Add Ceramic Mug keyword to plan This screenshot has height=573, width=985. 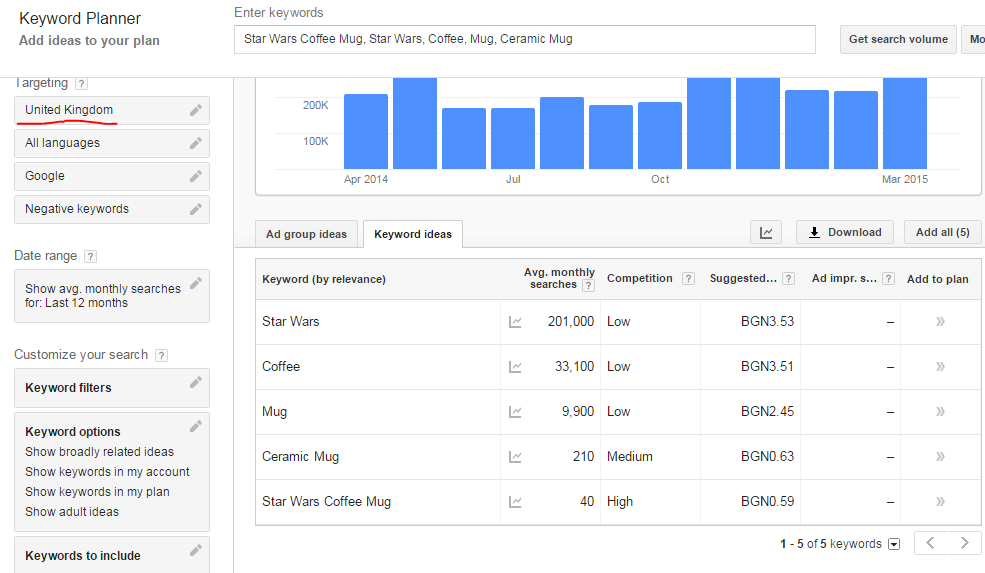940,457
